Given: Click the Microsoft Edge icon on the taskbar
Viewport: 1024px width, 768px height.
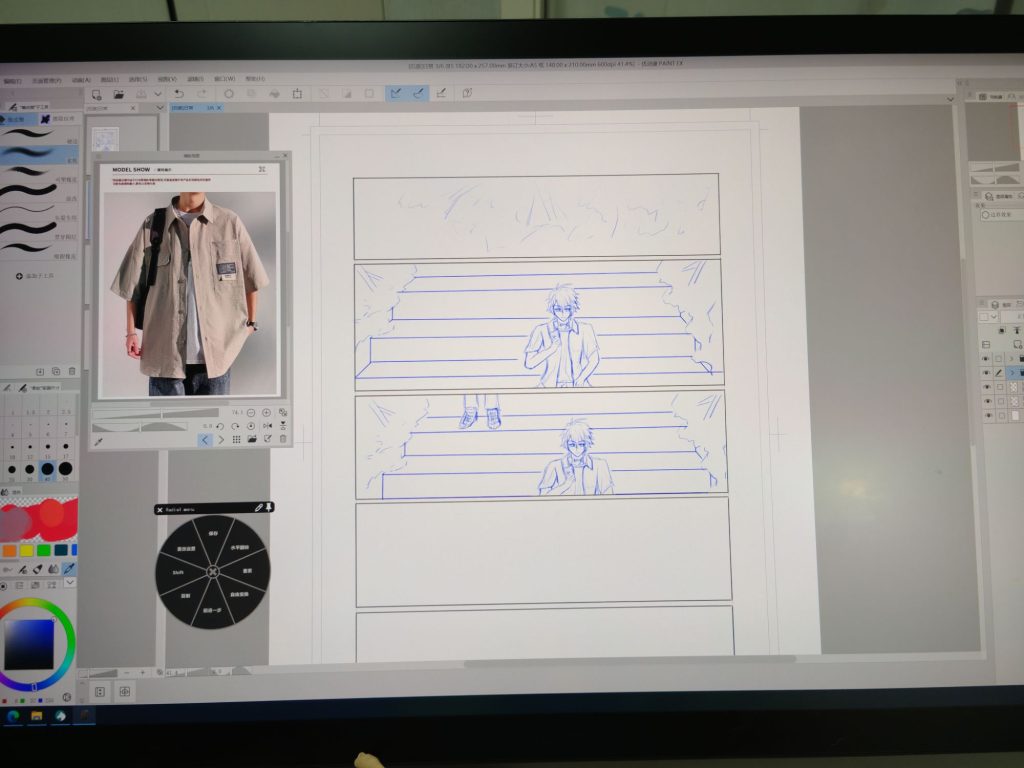Looking at the screenshot, I should (x=12, y=716).
